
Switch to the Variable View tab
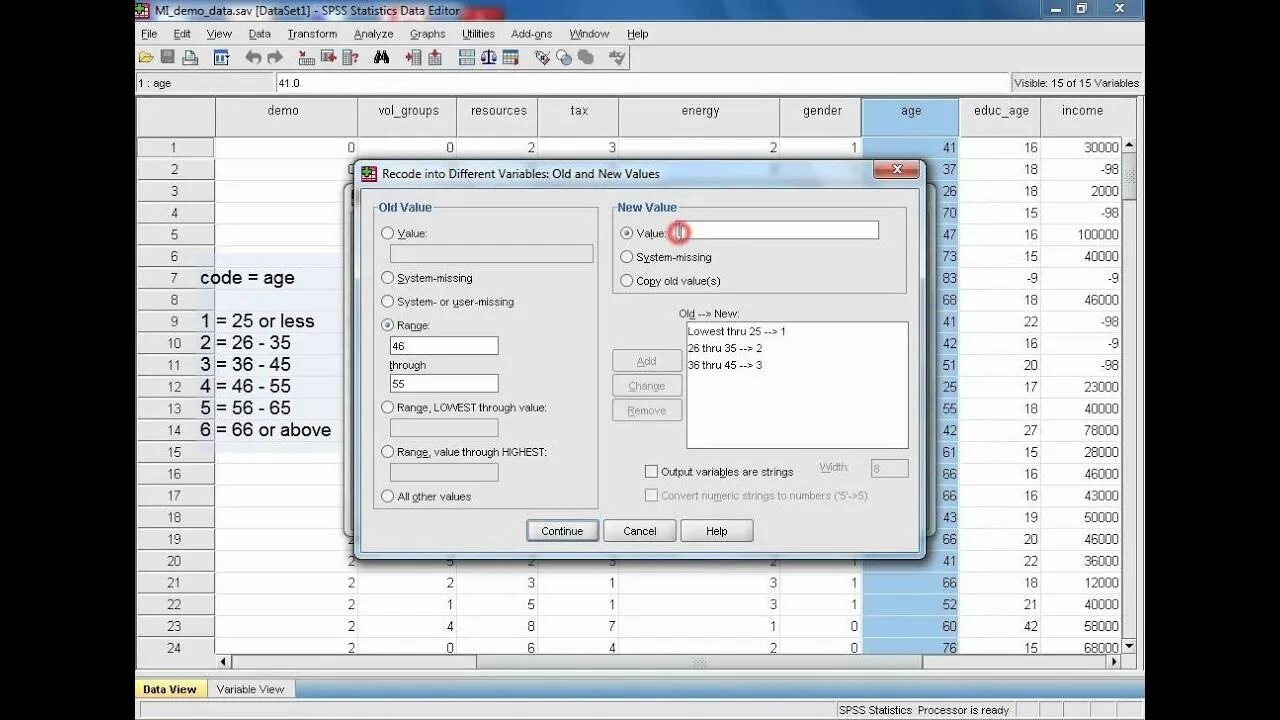click(250, 689)
